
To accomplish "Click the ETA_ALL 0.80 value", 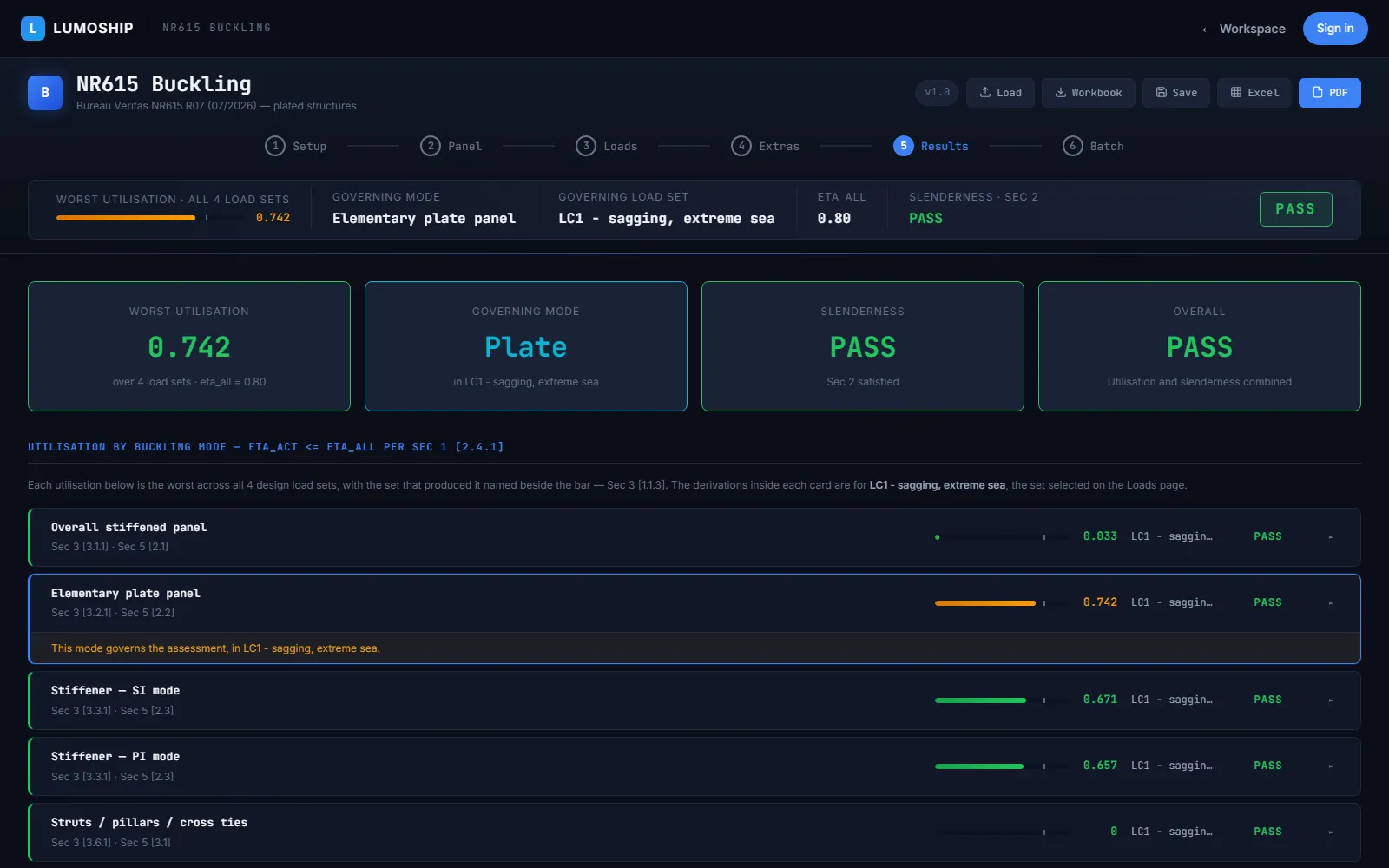I will (x=833, y=219).
